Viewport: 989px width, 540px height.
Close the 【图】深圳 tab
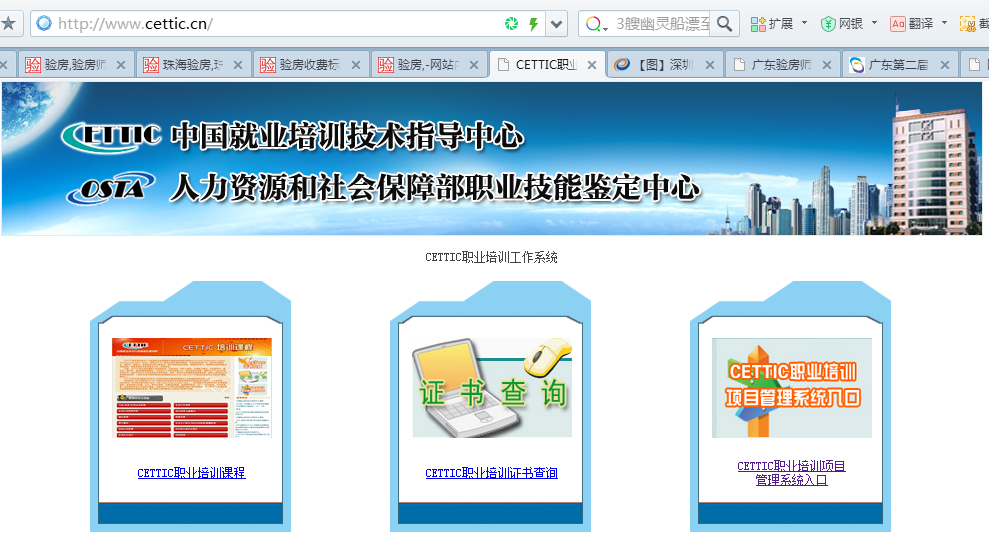coord(710,65)
